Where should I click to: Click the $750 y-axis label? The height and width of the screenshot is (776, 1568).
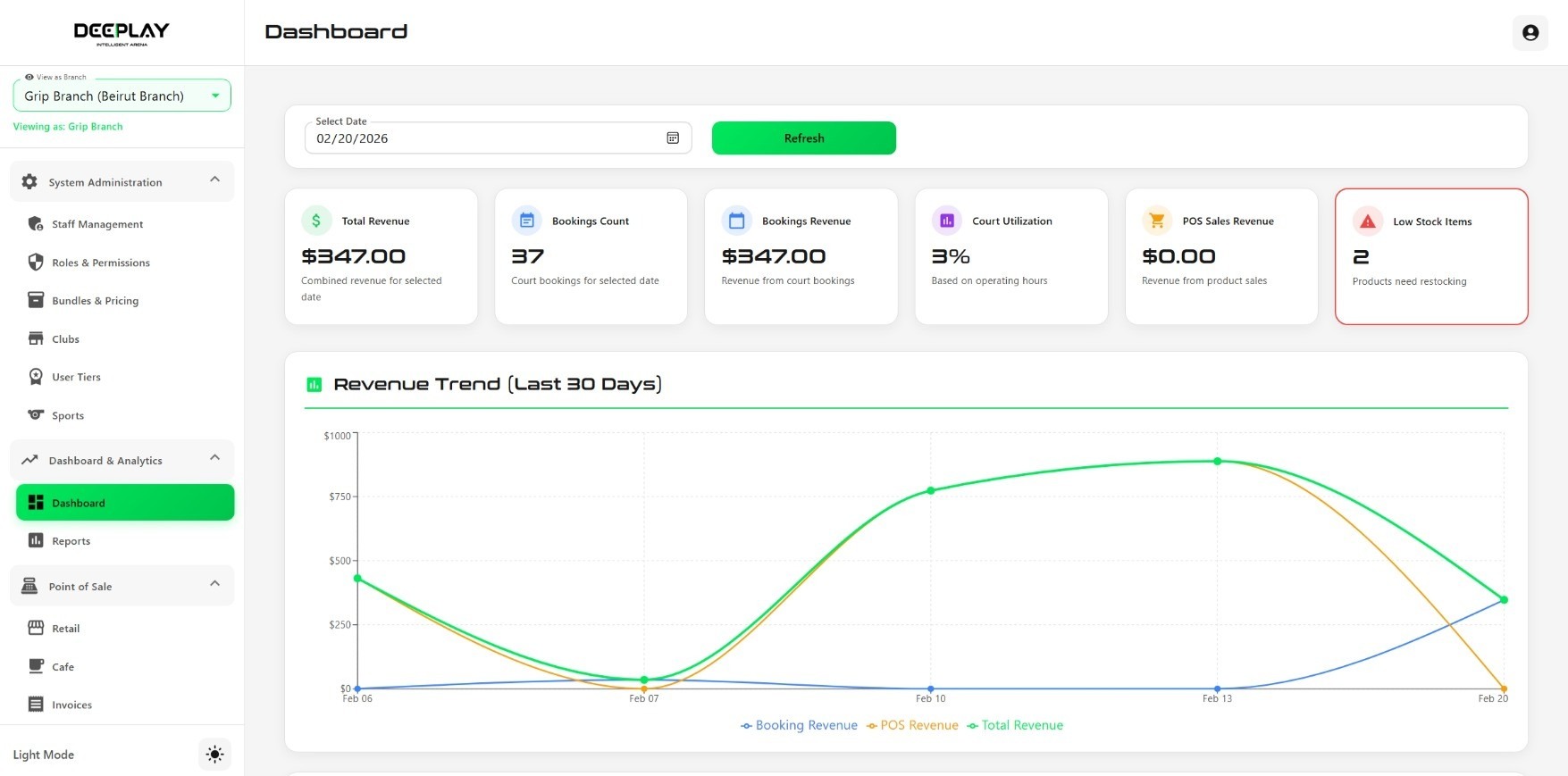(340, 496)
